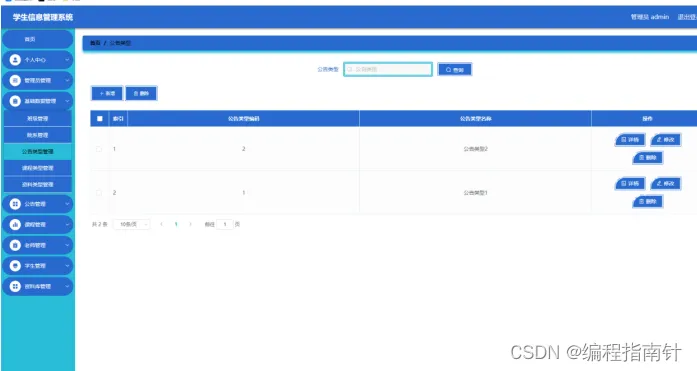Click the 个人中心 user icon in sidebar
Image resolution: width=697 pixels, height=371 pixels.
(15, 60)
